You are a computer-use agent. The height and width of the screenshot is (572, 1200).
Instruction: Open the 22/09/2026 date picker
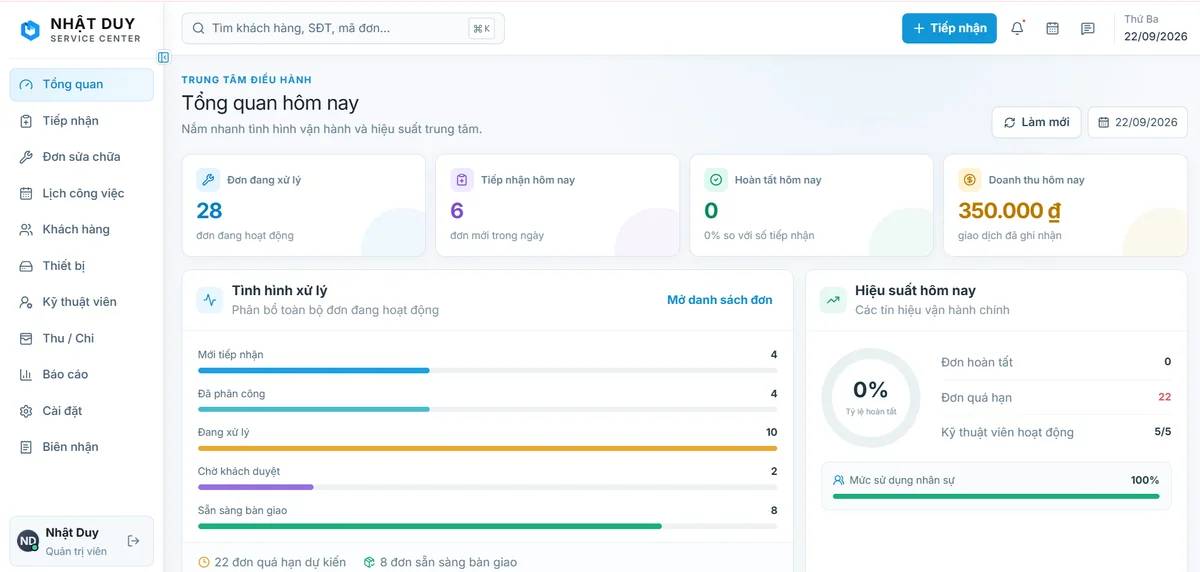coord(1138,122)
